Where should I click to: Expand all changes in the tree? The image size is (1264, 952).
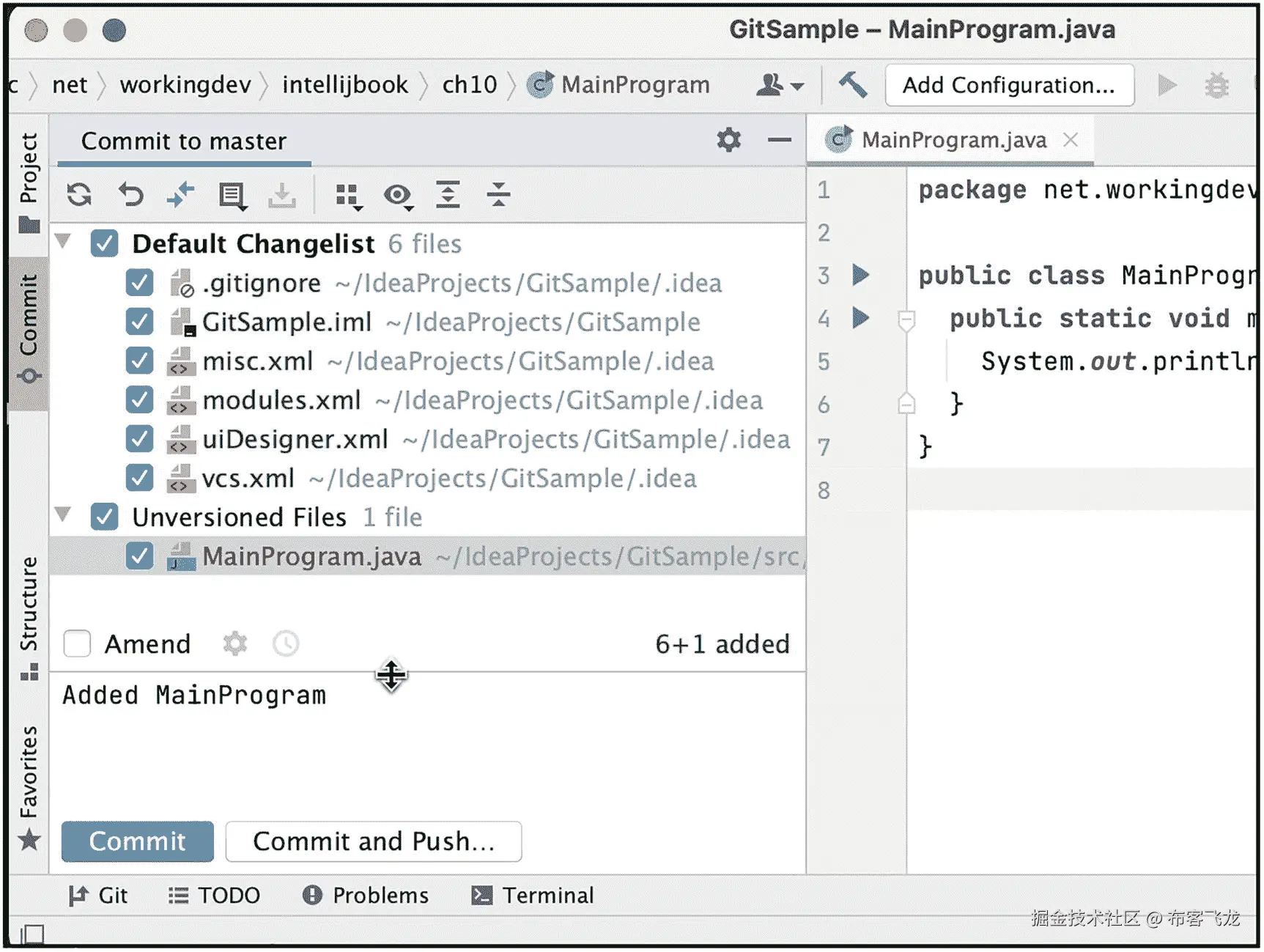tap(448, 195)
